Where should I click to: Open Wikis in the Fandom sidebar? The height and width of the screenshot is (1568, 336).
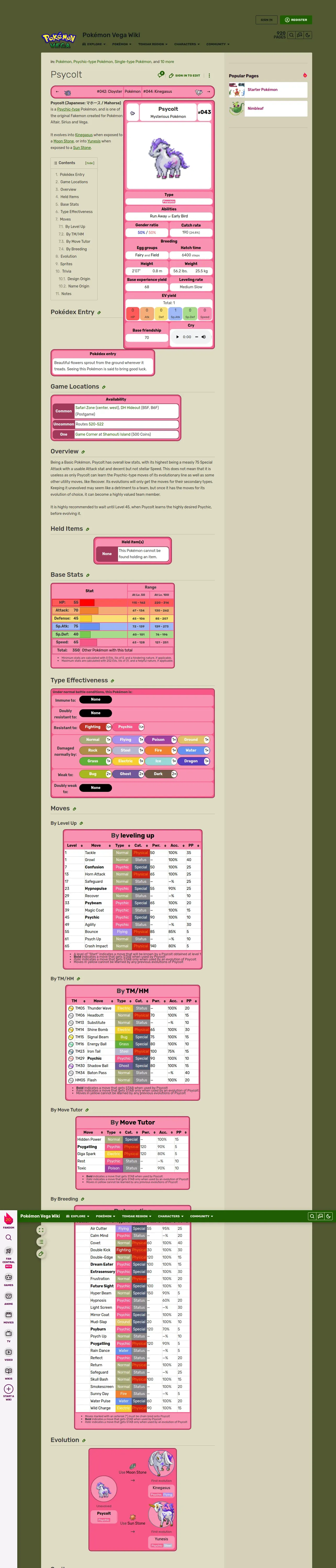click(9, 1373)
